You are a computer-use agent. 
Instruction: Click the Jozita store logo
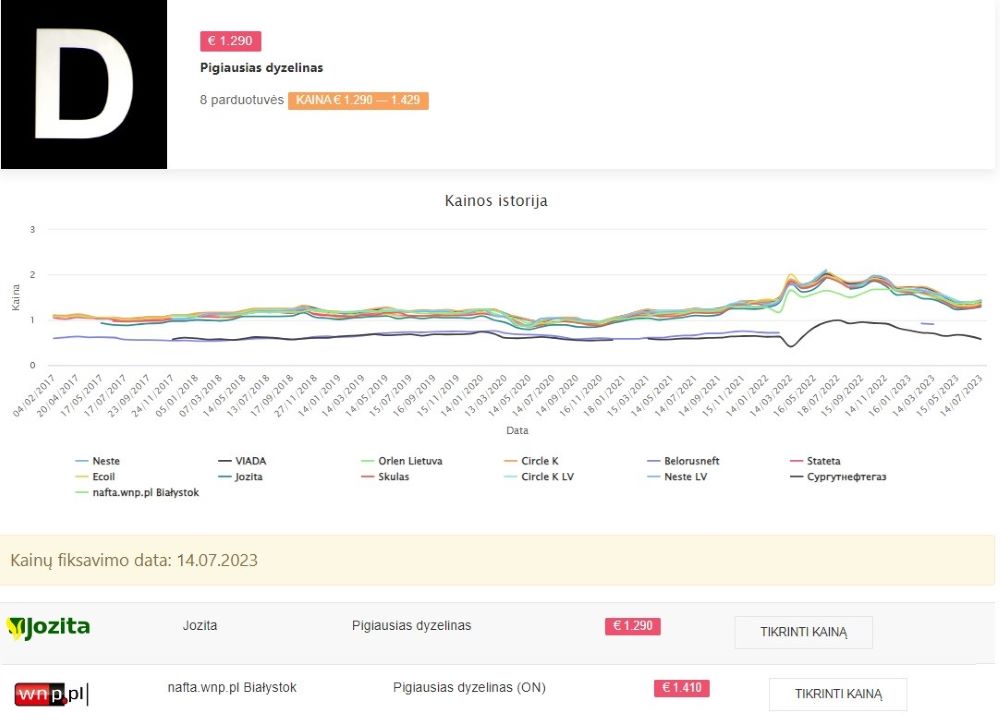coord(48,628)
